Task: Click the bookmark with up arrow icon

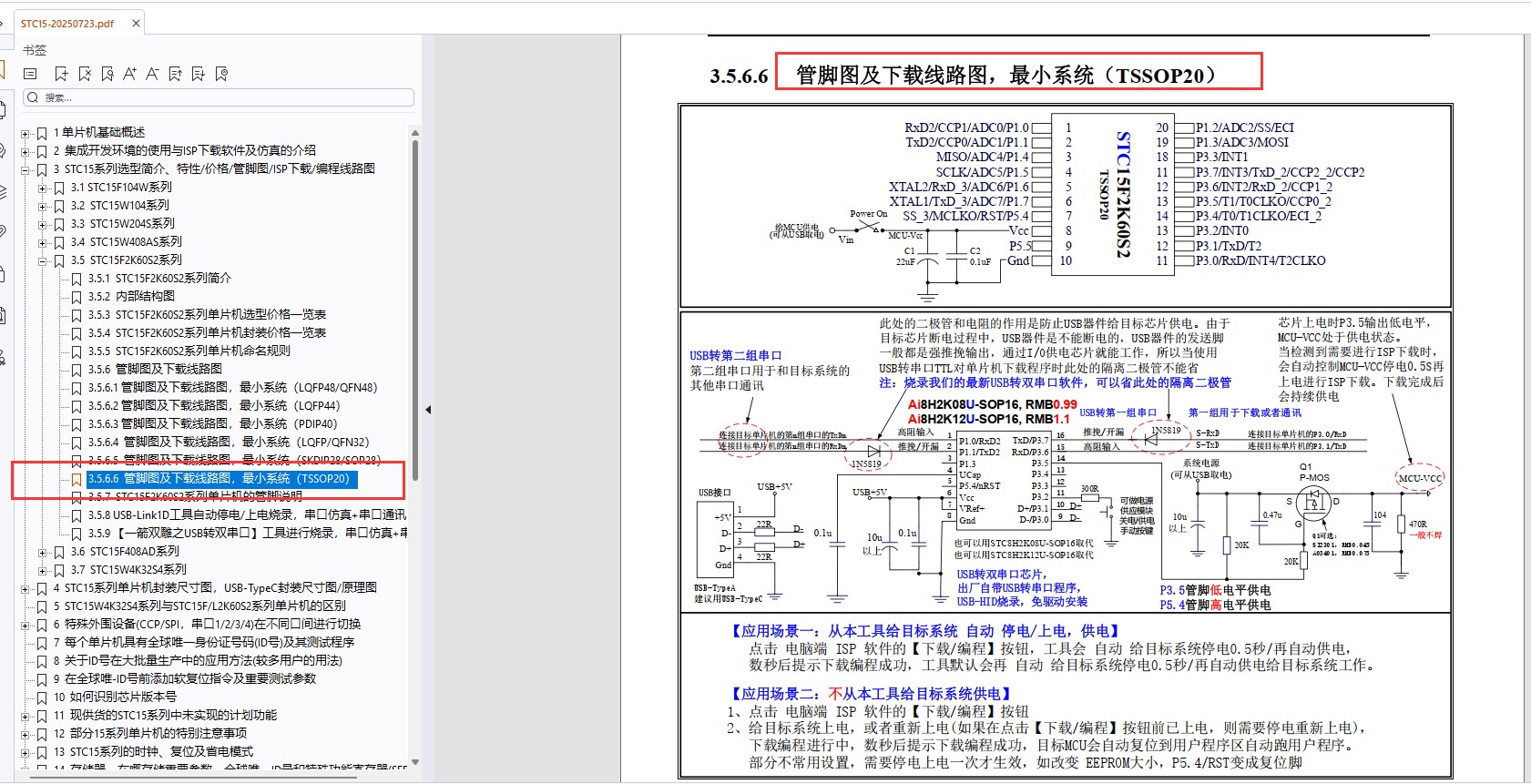Action: [175, 74]
